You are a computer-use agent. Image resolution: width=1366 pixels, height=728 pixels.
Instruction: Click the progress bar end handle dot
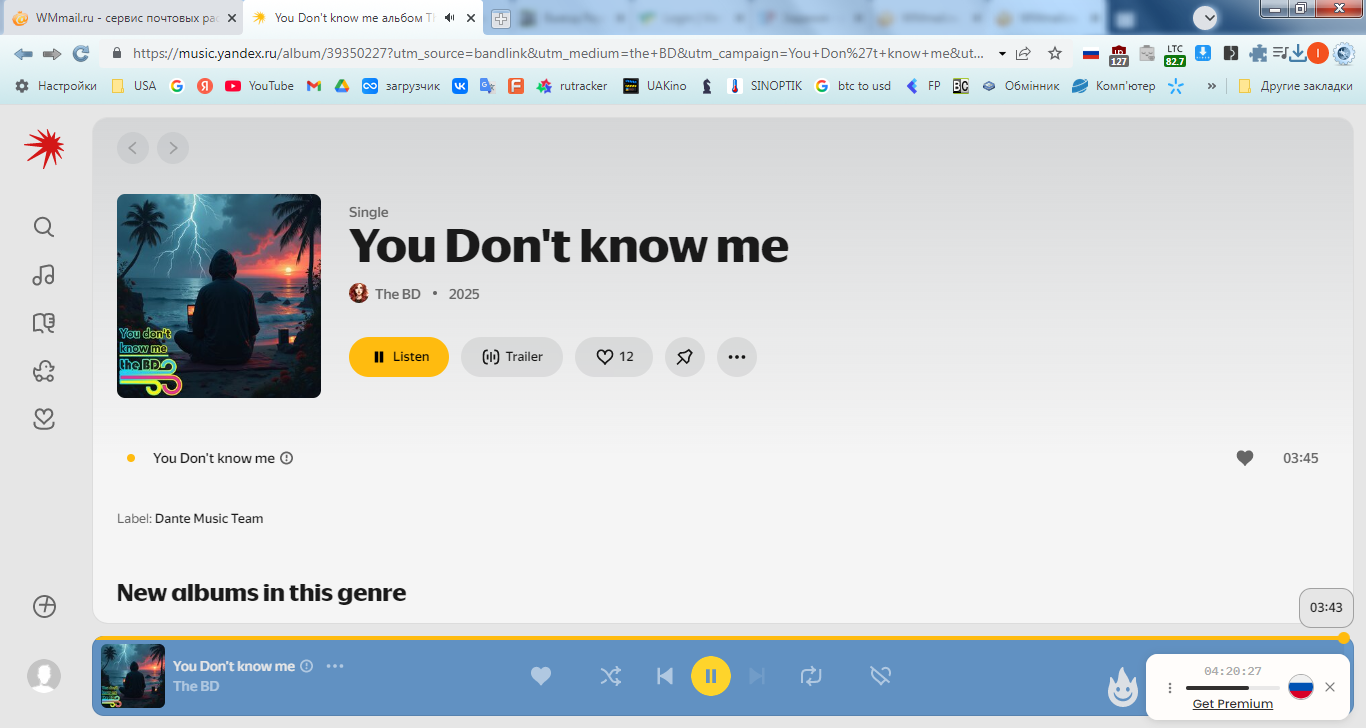click(x=1343, y=638)
